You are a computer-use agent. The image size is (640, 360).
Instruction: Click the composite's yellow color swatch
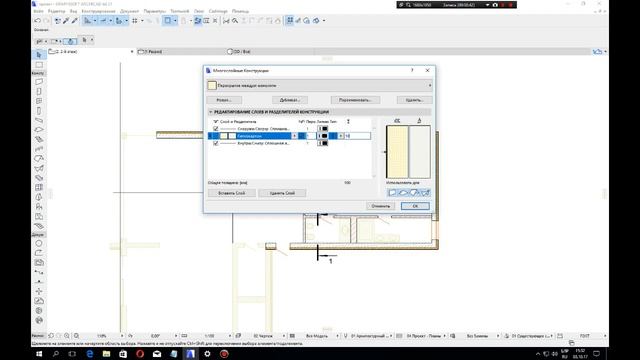pyautogui.click(x=212, y=86)
